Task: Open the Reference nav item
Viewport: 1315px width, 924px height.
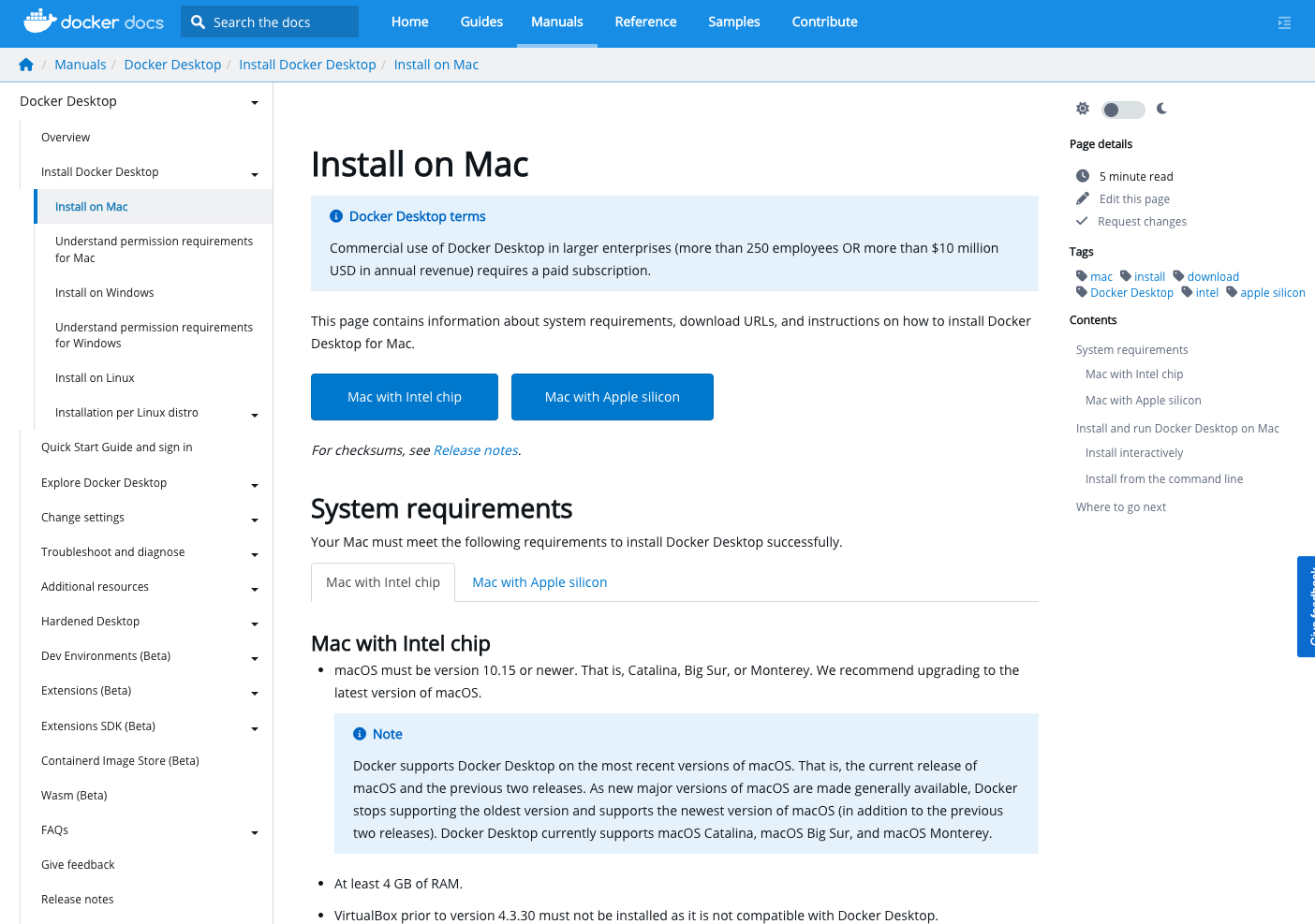Action: (645, 22)
